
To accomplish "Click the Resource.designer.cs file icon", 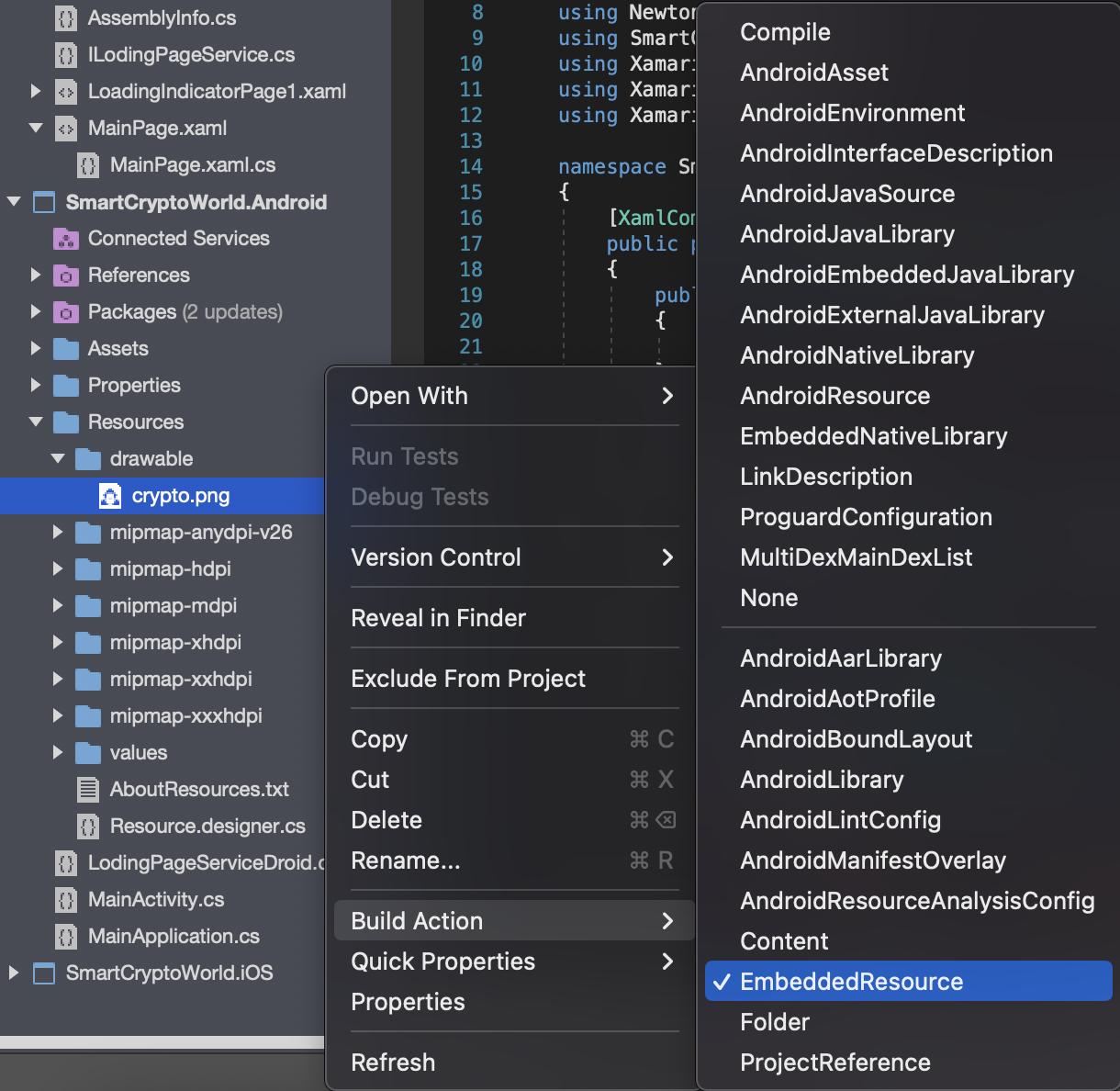I will [87, 827].
